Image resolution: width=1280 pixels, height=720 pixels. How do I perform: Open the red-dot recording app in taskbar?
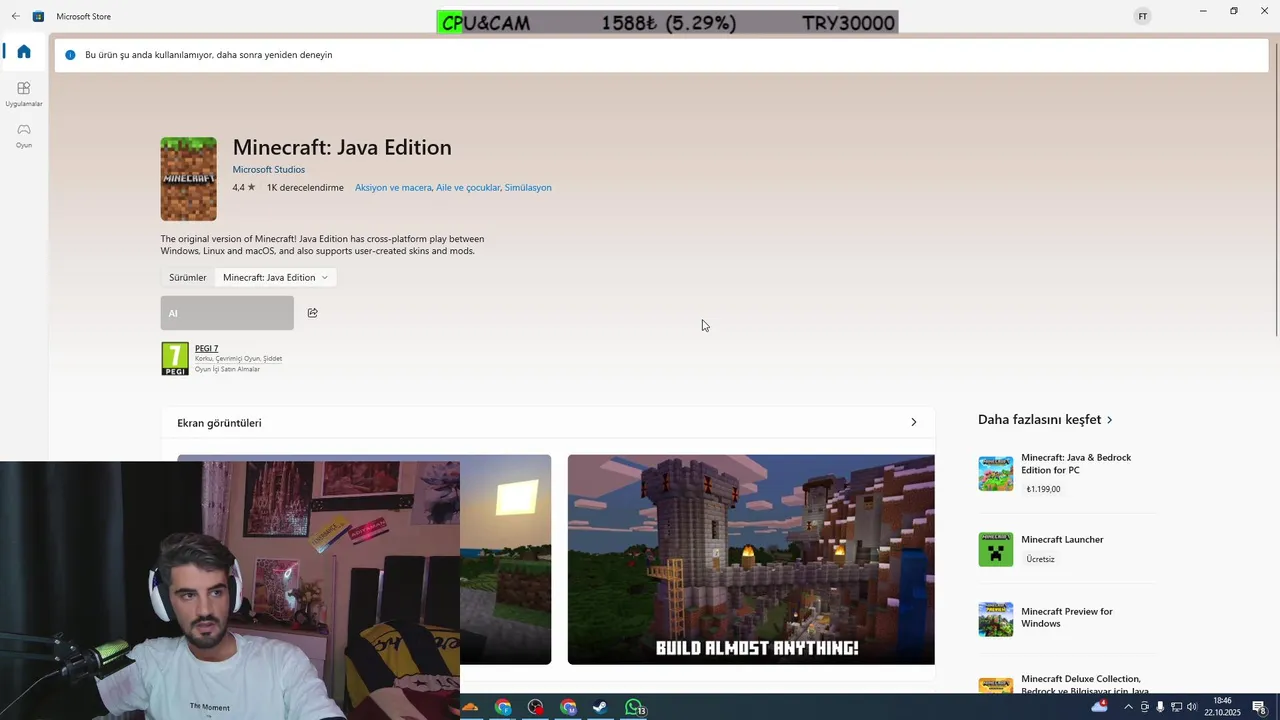point(536,707)
